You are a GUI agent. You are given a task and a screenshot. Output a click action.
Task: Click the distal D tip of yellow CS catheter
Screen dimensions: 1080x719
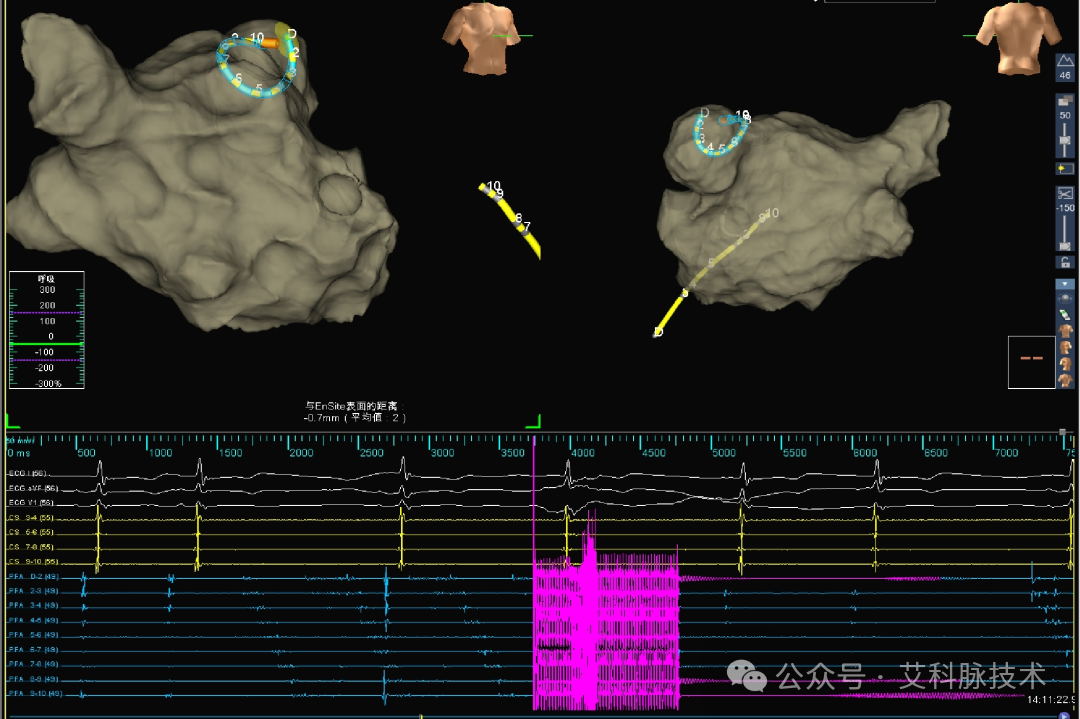tap(658, 333)
